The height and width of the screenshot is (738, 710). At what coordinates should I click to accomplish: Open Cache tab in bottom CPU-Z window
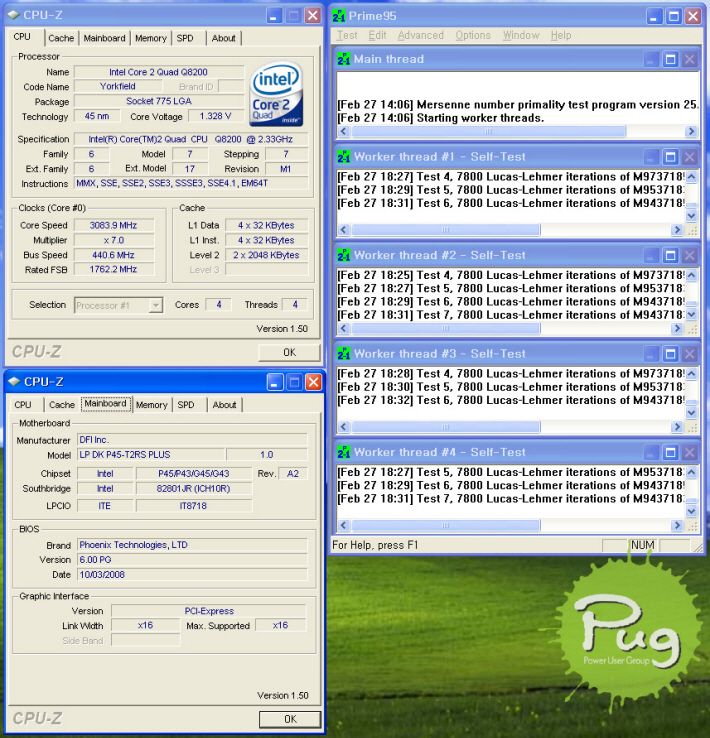click(x=62, y=405)
